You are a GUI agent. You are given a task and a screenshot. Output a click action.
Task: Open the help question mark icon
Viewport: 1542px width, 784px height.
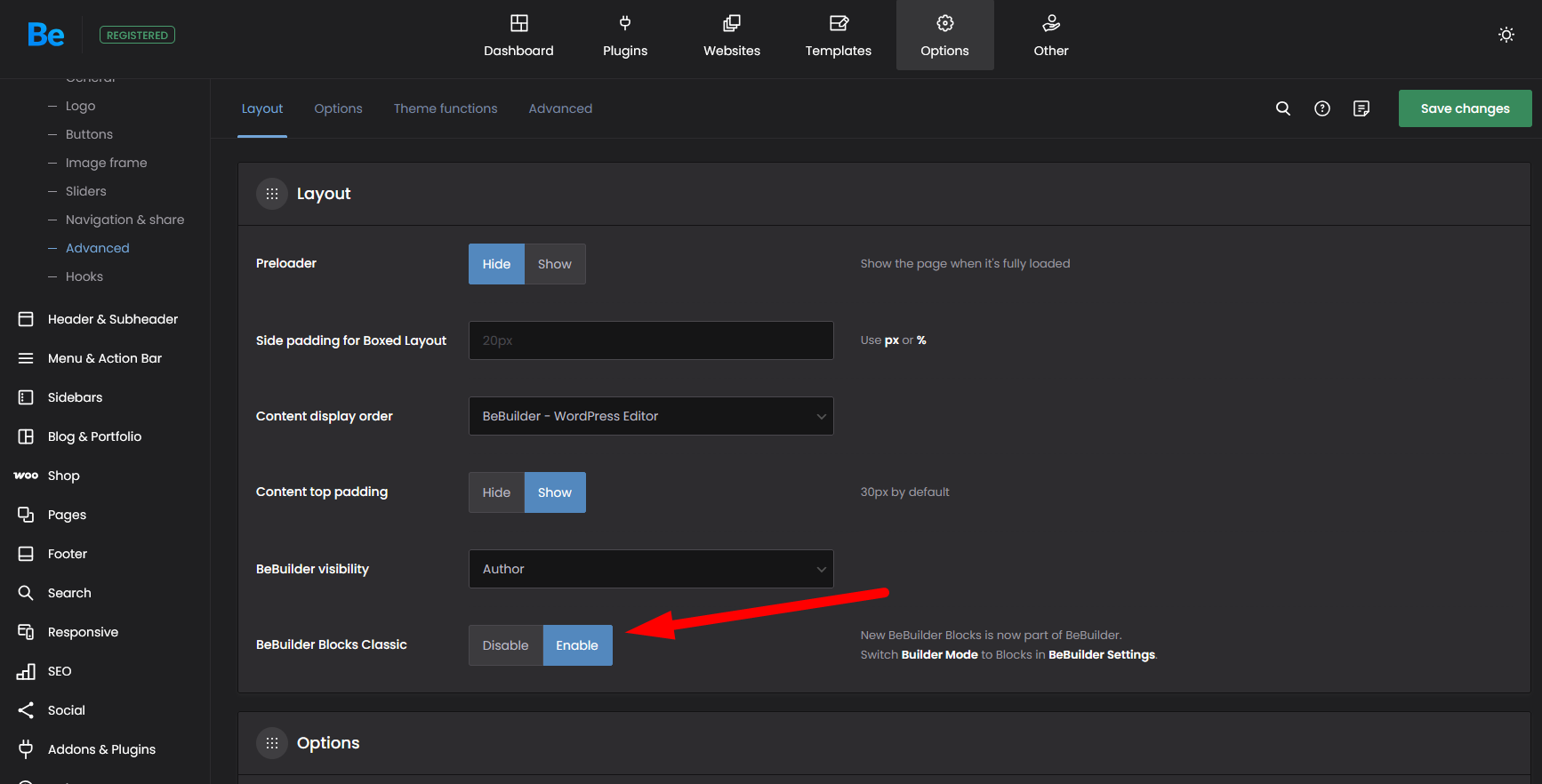tap(1322, 108)
